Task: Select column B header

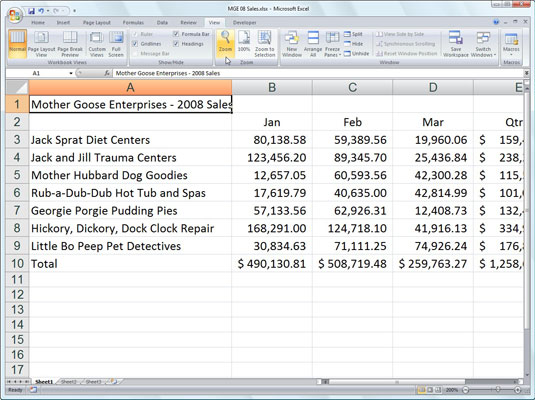Action: (x=272, y=87)
